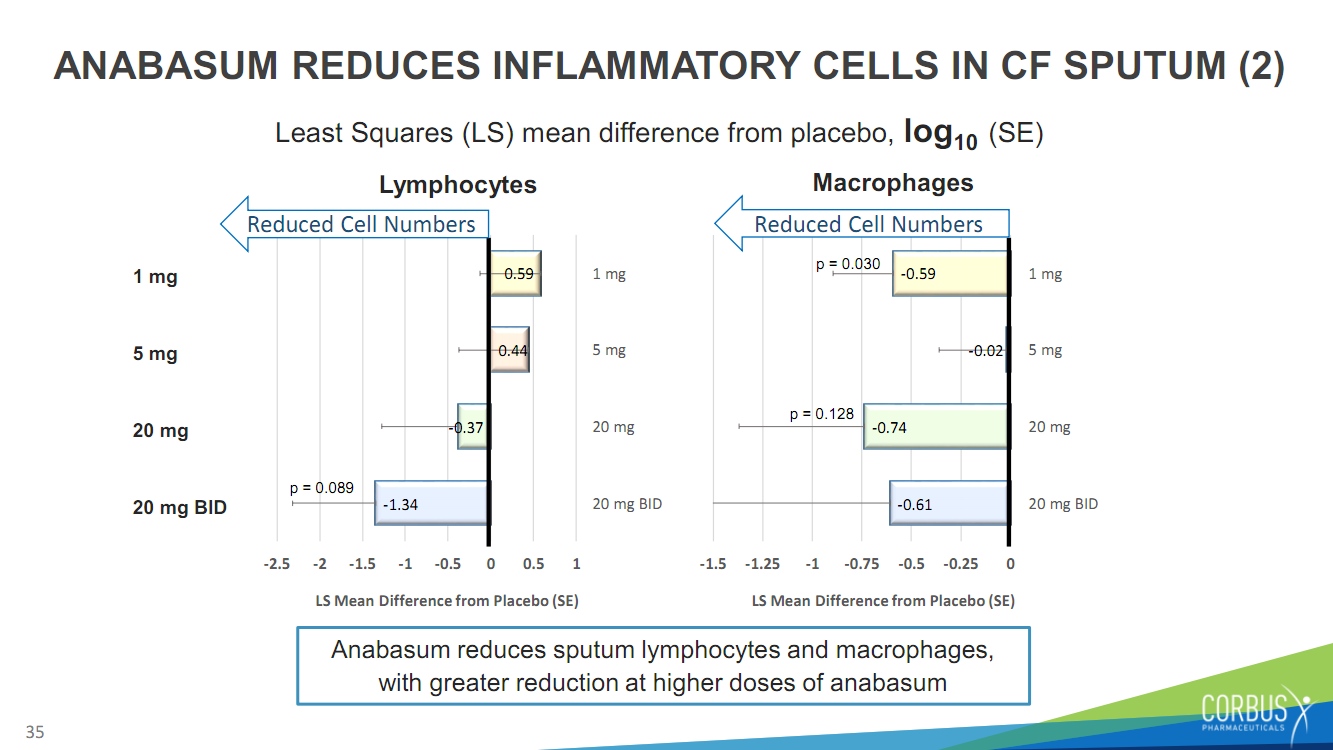
Task: Click the Macrophages 'LS Mean Difference from Placebo (SE)' axis title
Action: point(883,601)
